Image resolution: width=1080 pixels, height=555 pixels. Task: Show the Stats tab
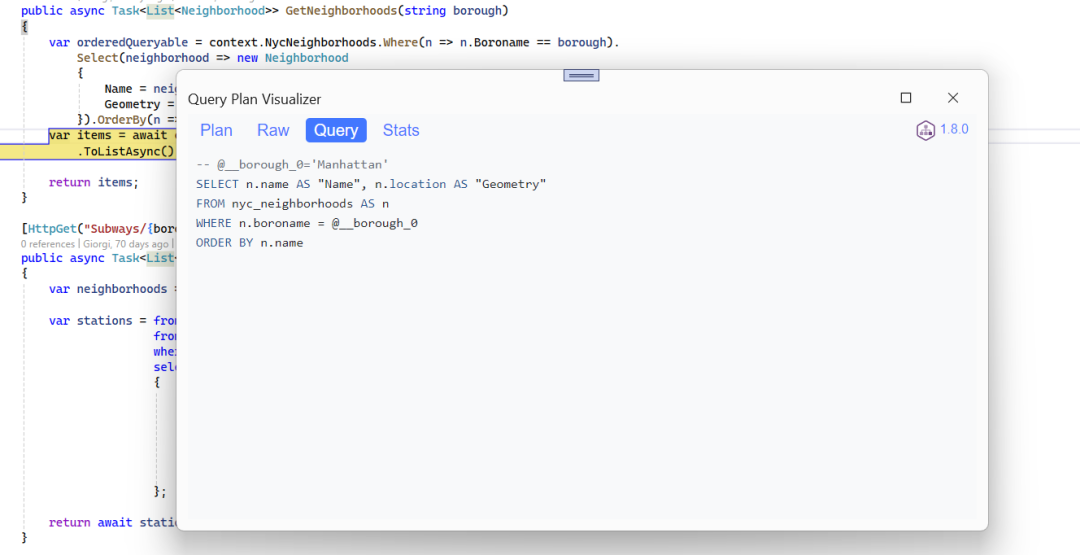(x=401, y=130)
